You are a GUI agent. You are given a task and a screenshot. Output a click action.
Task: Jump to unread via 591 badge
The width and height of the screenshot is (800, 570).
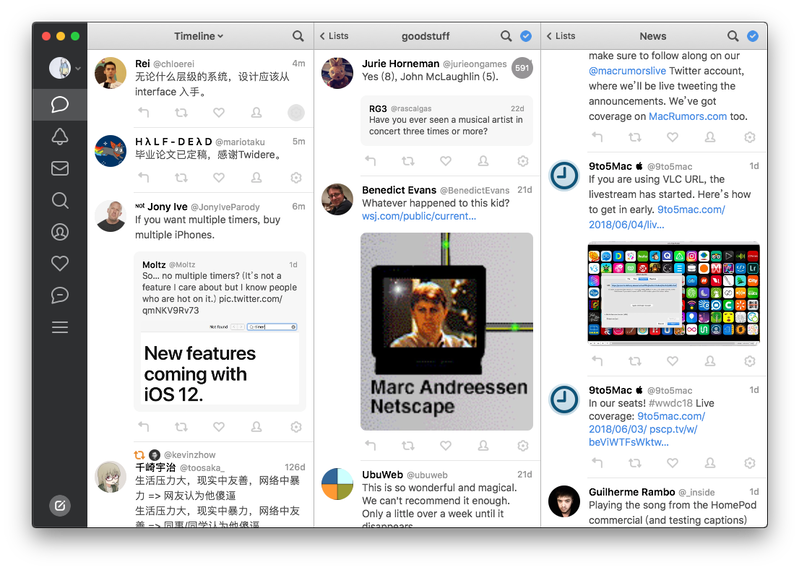point(522,68)
